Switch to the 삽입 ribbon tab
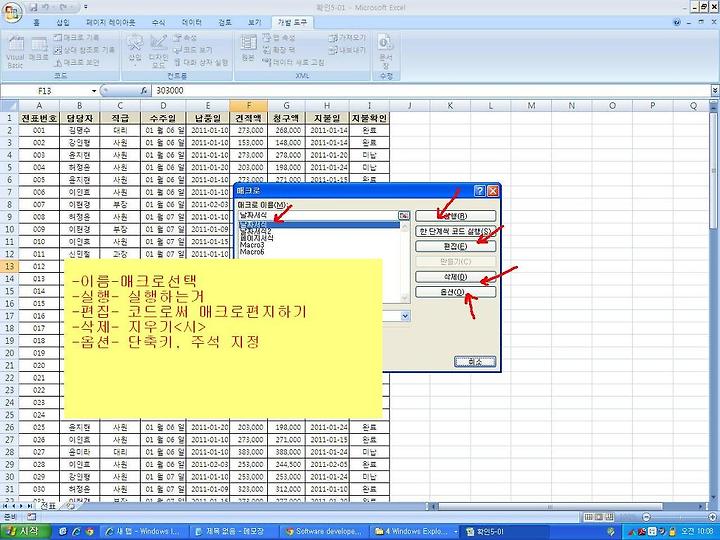This screenshot has width=720, height=540. tap(63, 22)
